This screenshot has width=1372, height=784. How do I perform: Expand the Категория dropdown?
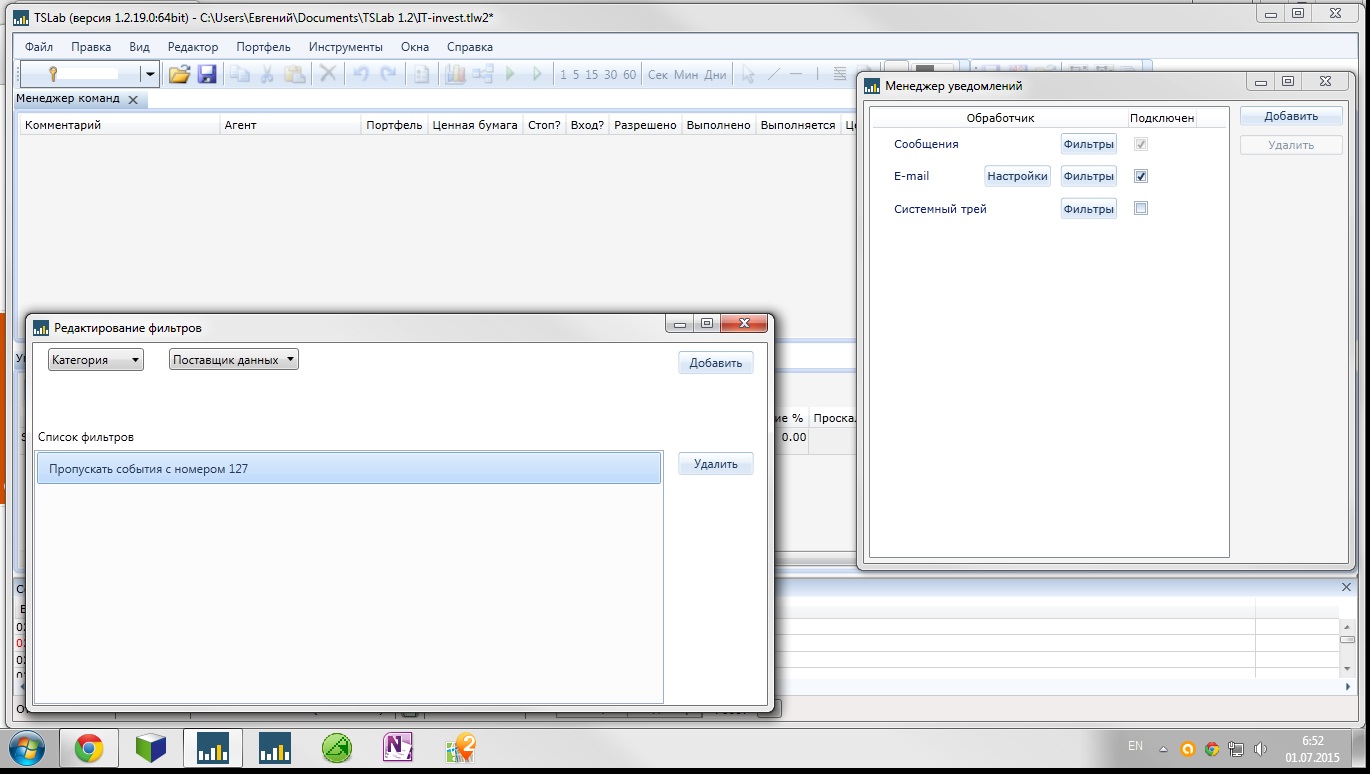pos(95,360)
